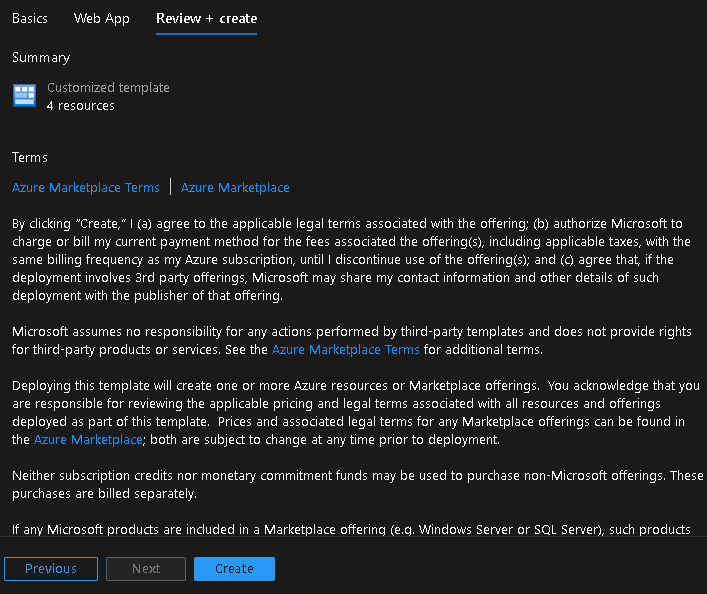This screenshot has width=707, height=594.
Task: Follow inline Azure Marketplace Terms link for additional terms
Action: 345,349
